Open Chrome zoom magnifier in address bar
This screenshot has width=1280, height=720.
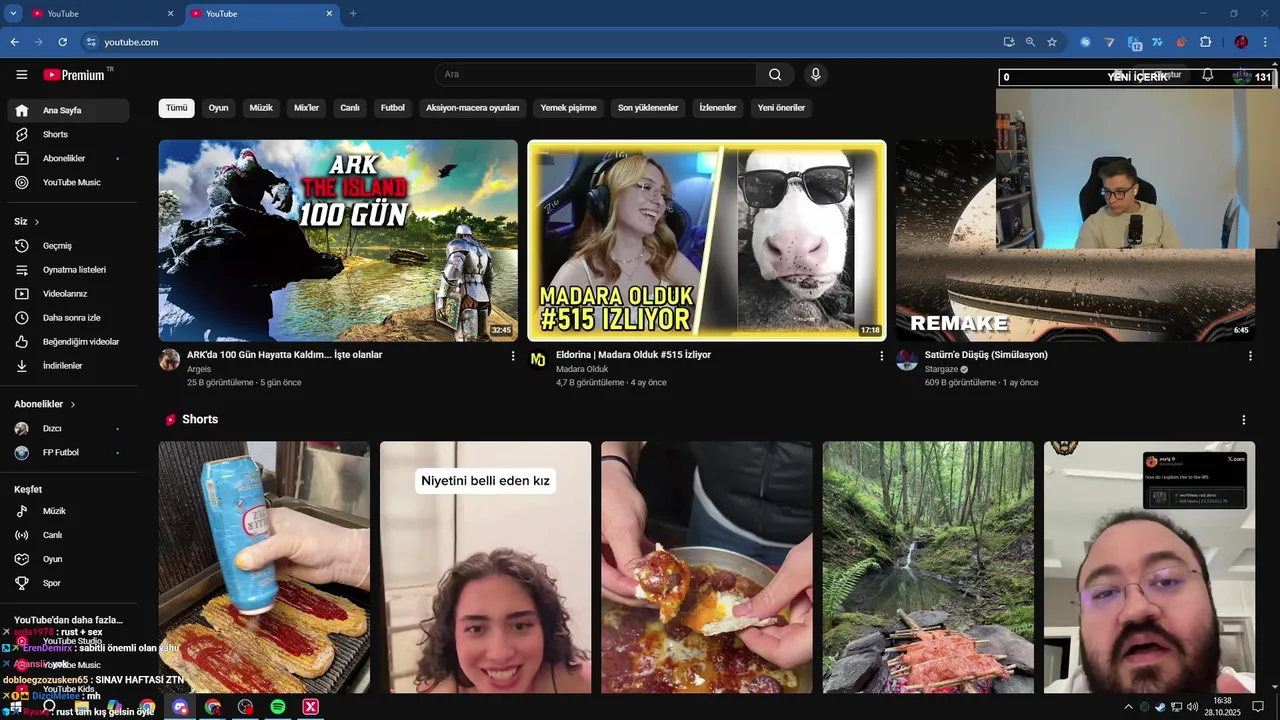pyautogui.click(x=1030, y=42)
